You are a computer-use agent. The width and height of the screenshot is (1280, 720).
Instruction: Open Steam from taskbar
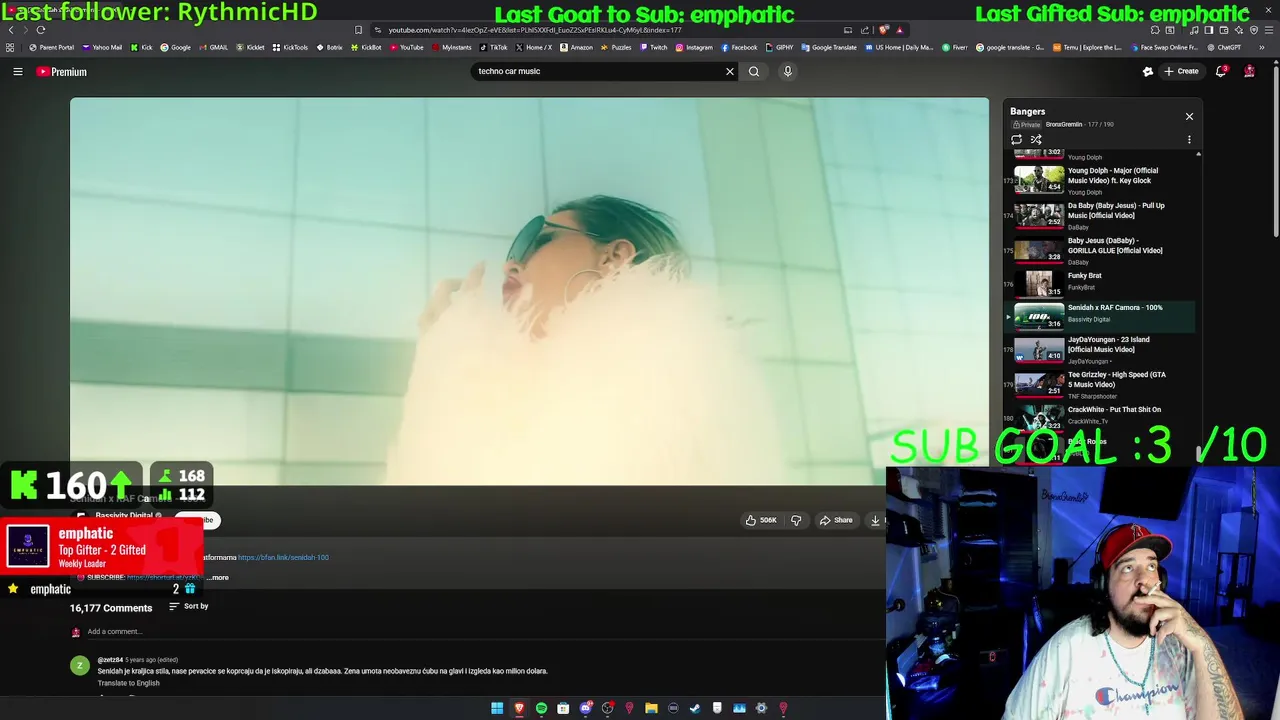click(695, 708)
